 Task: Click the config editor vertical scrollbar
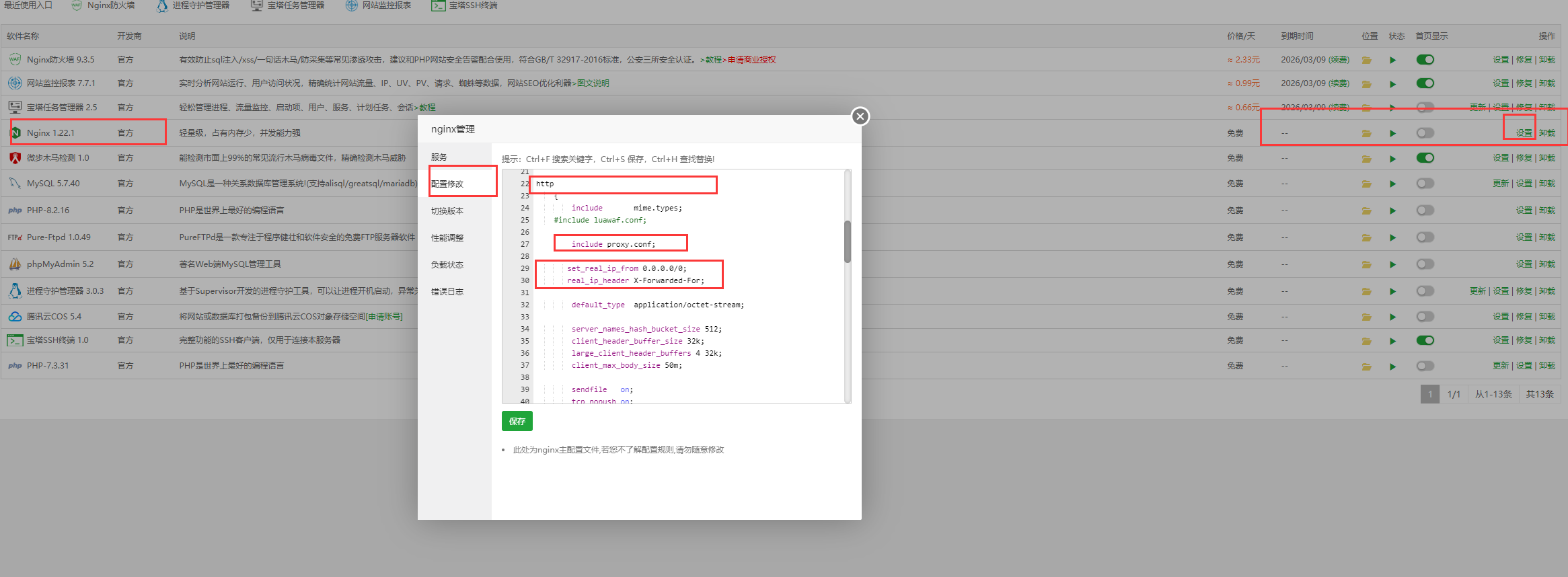[x=848, y=242]
